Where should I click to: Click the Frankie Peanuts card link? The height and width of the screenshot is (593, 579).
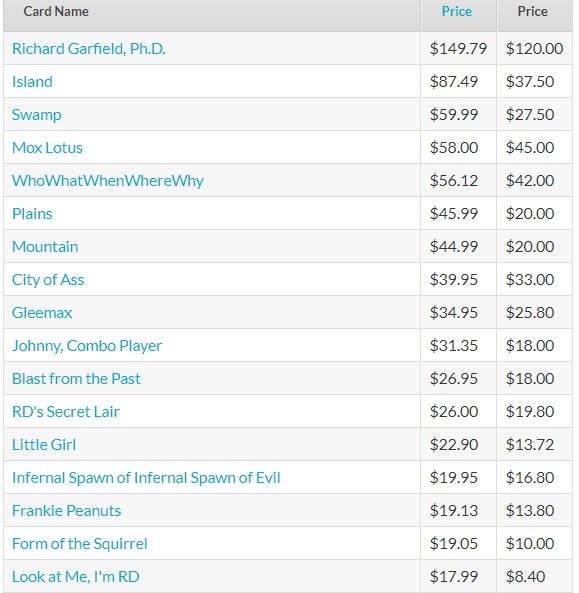(x=67, y=511)
